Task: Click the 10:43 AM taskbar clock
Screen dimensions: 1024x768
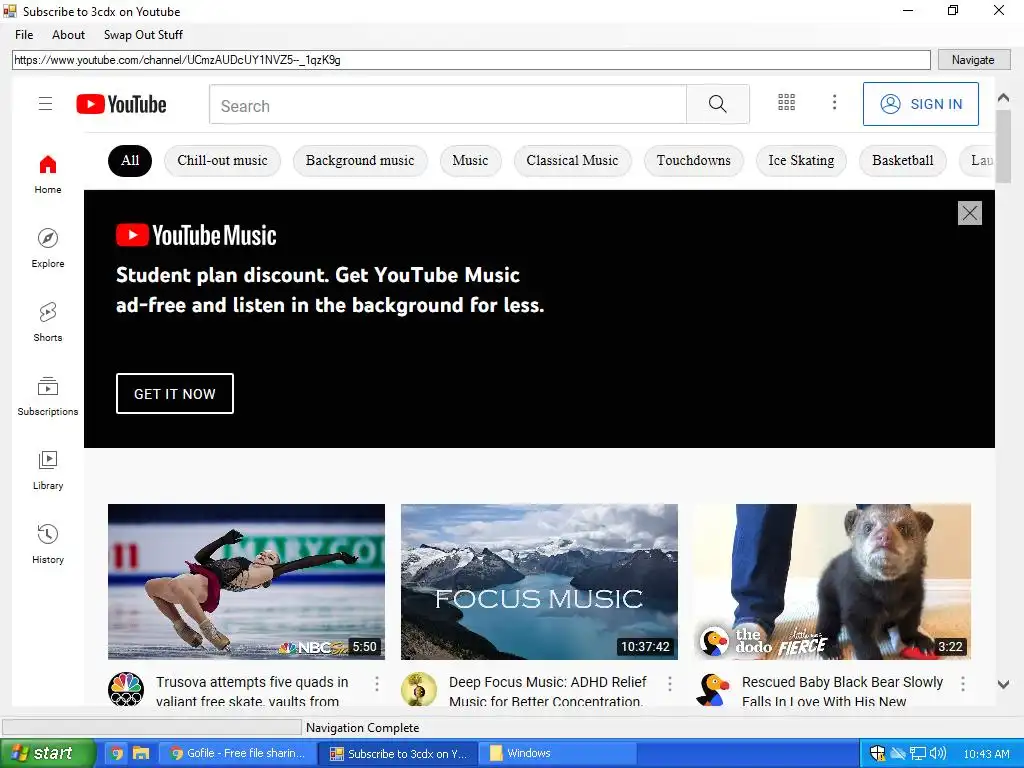Action: 986,754
